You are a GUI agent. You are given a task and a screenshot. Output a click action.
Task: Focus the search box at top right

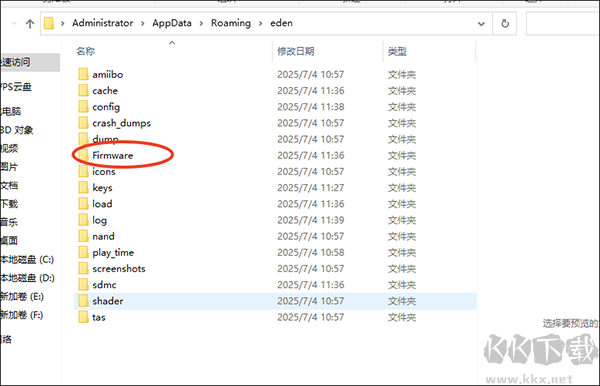click(x=563, y=24)
